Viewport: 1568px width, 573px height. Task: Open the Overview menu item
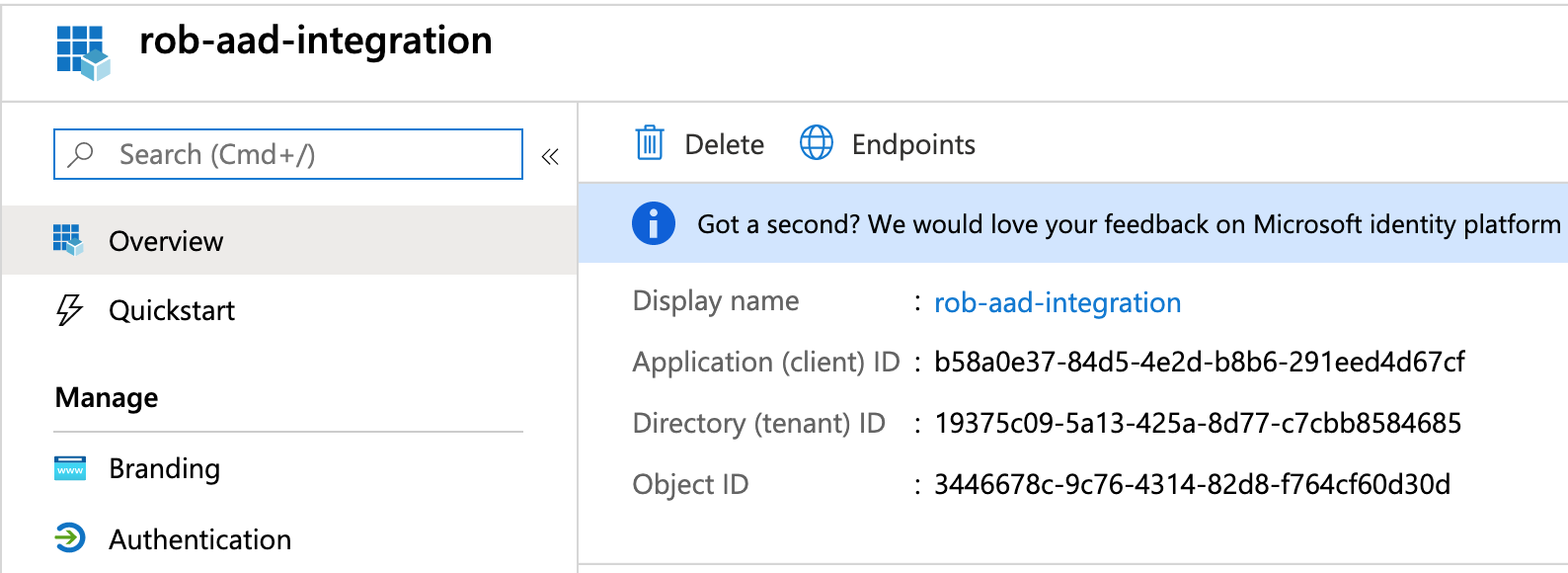point(289,240)
